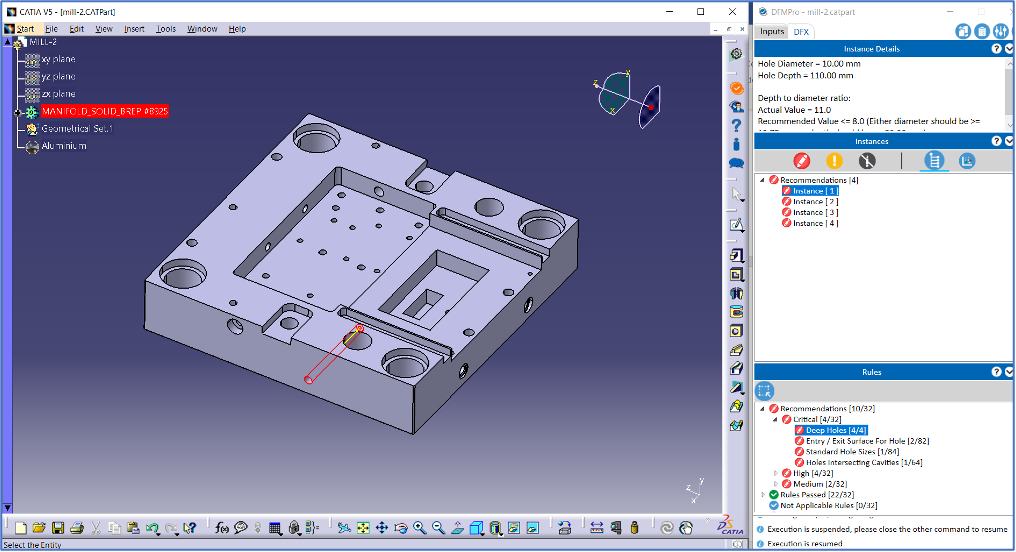
Task: Click the Instance Details vertical scrollbar
Action: click(x=1009, y=94)
